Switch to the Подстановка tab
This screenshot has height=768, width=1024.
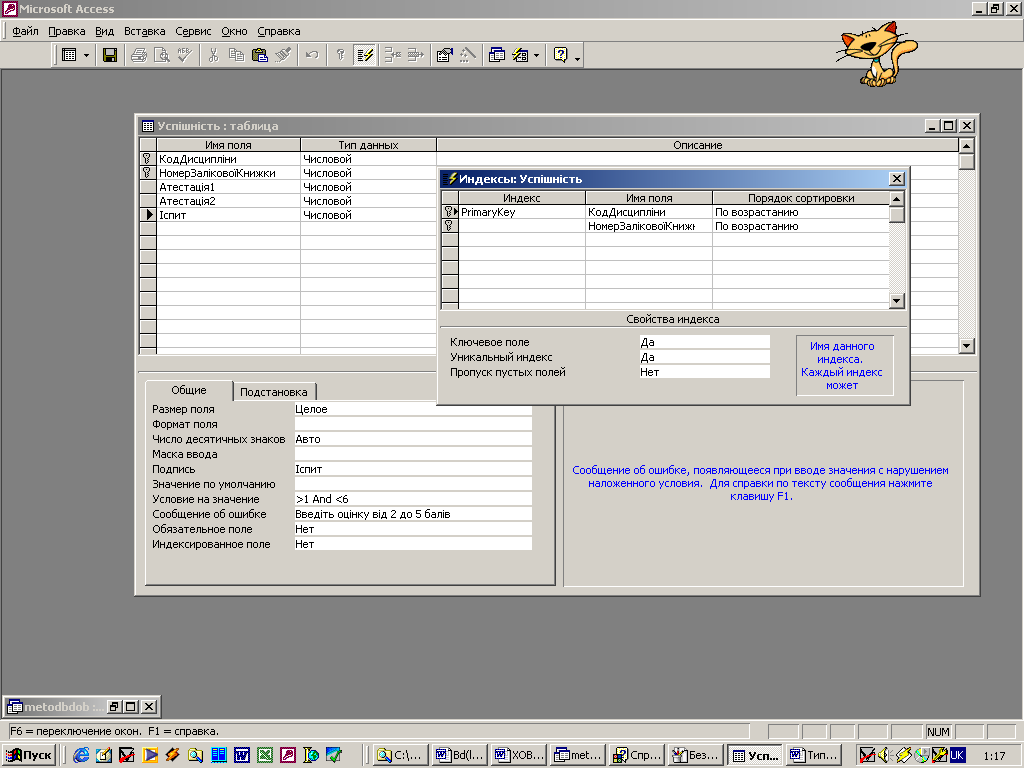coord(274,392)
